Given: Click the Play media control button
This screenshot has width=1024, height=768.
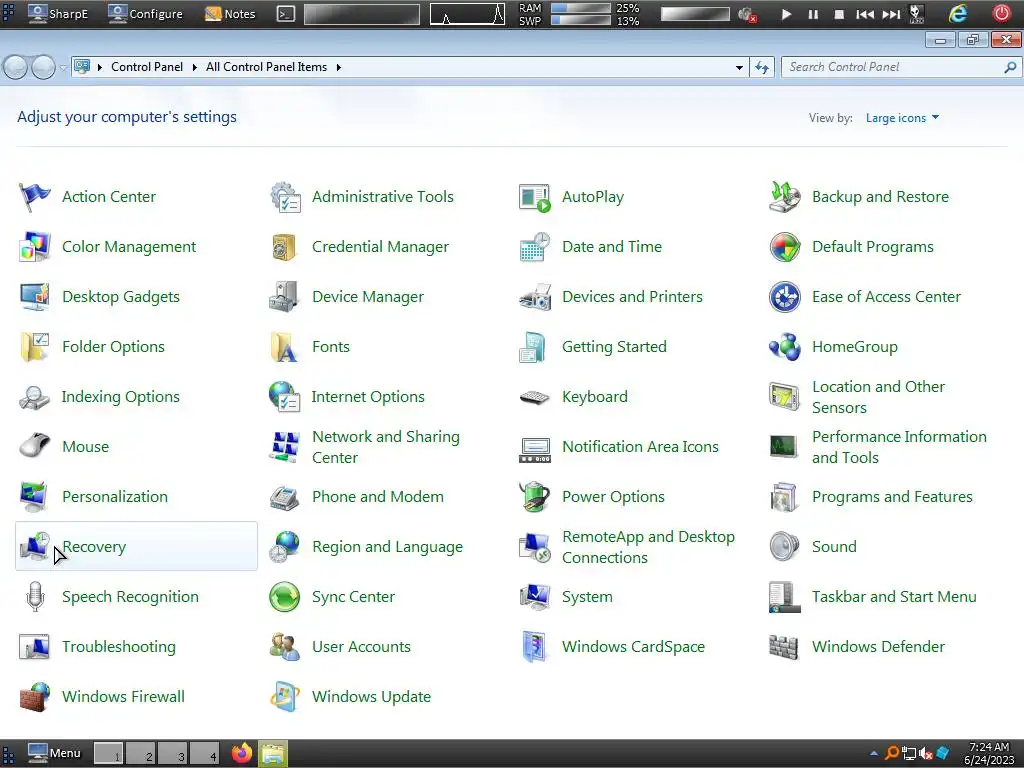Looking at the screenshot, I should [786, 14].
